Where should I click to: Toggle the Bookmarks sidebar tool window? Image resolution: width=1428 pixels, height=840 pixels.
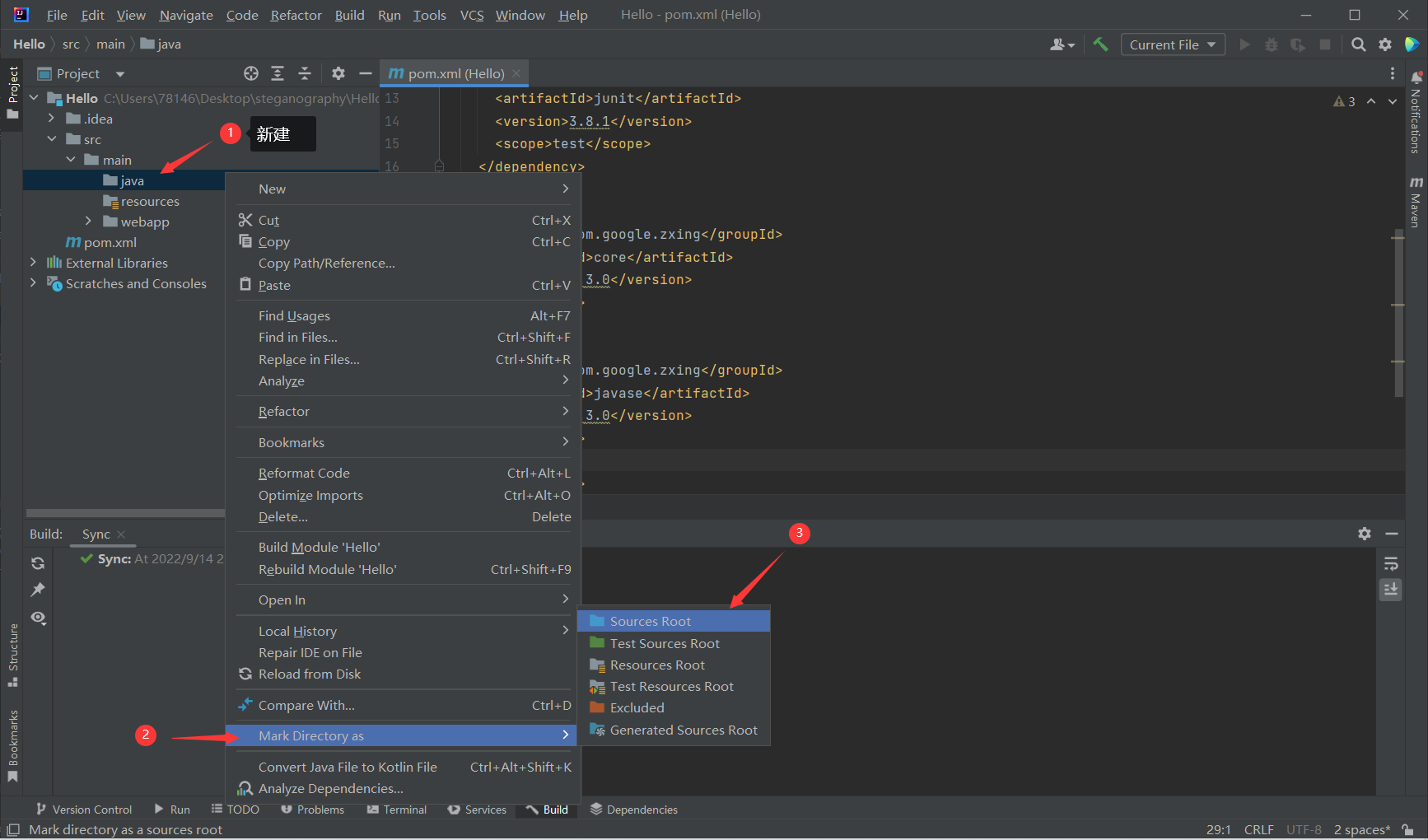click(x=12, y=746)
